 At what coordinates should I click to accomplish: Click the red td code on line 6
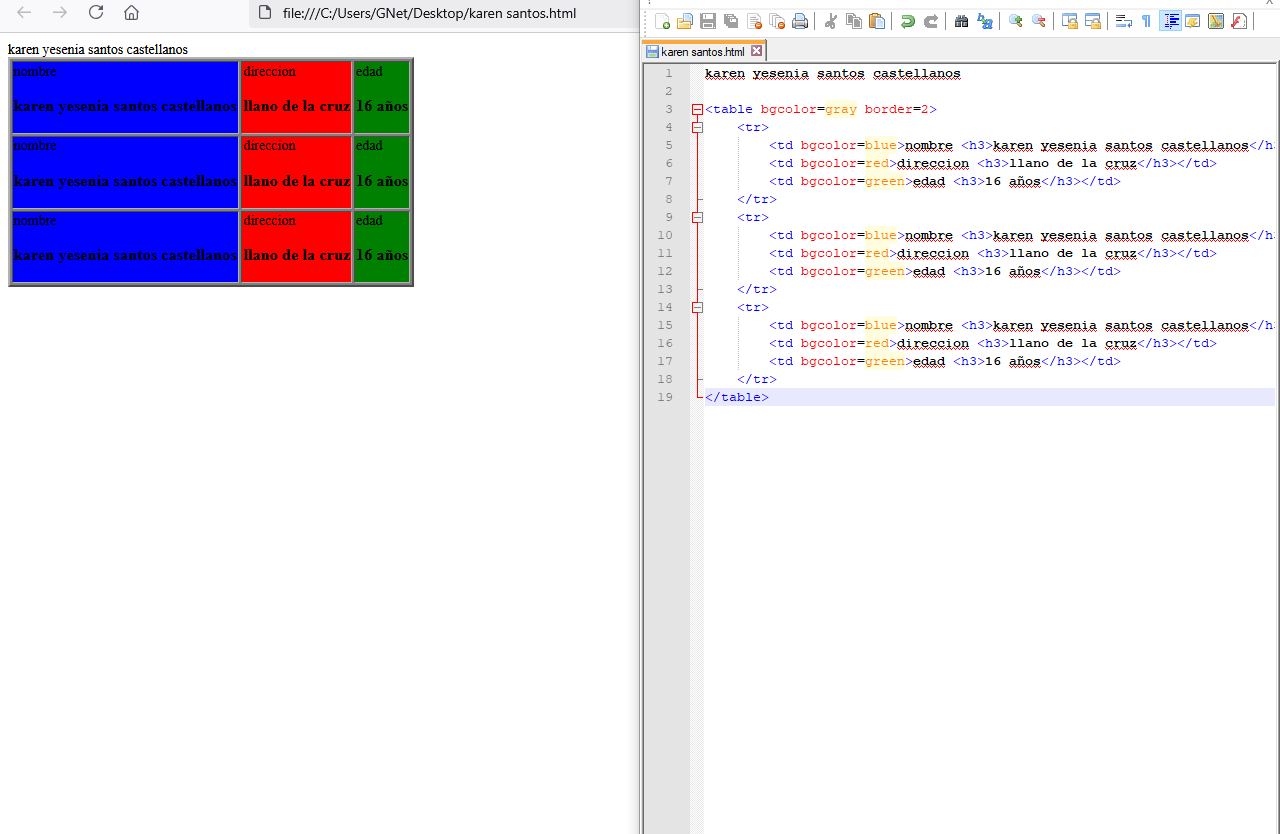993,163
